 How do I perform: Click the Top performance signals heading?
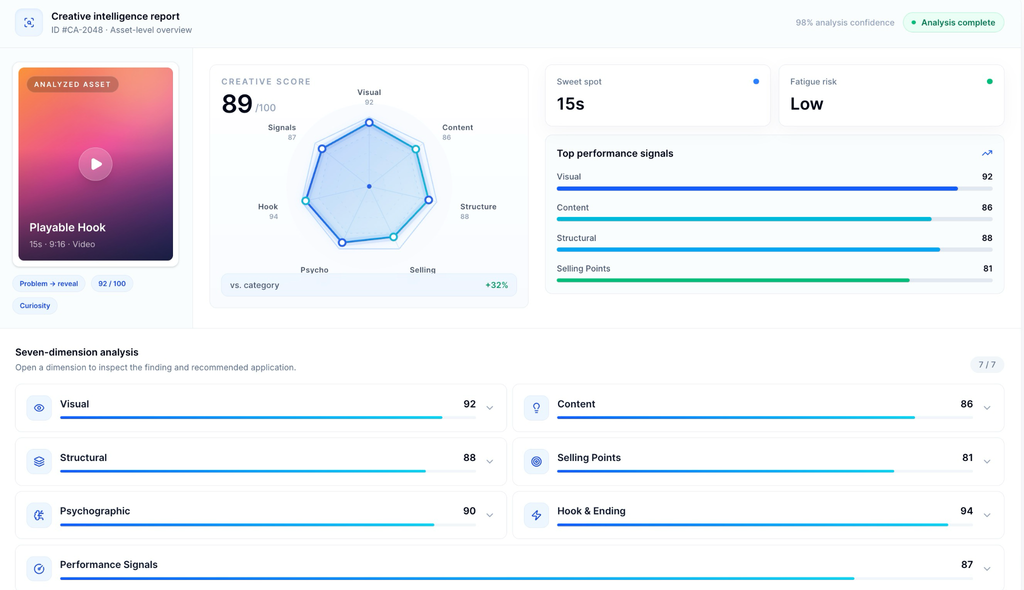615,154
